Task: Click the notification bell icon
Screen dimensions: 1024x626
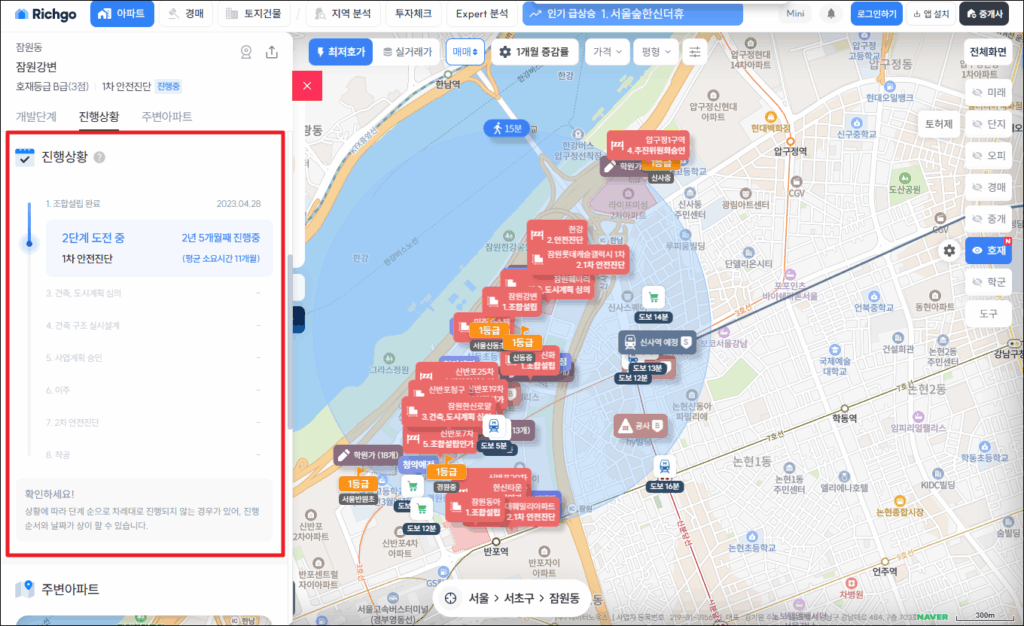Action: (x=831, y=14)
